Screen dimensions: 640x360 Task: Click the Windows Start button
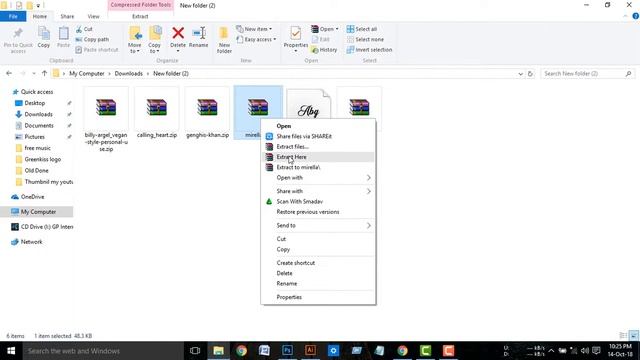(x=11, y=351)
